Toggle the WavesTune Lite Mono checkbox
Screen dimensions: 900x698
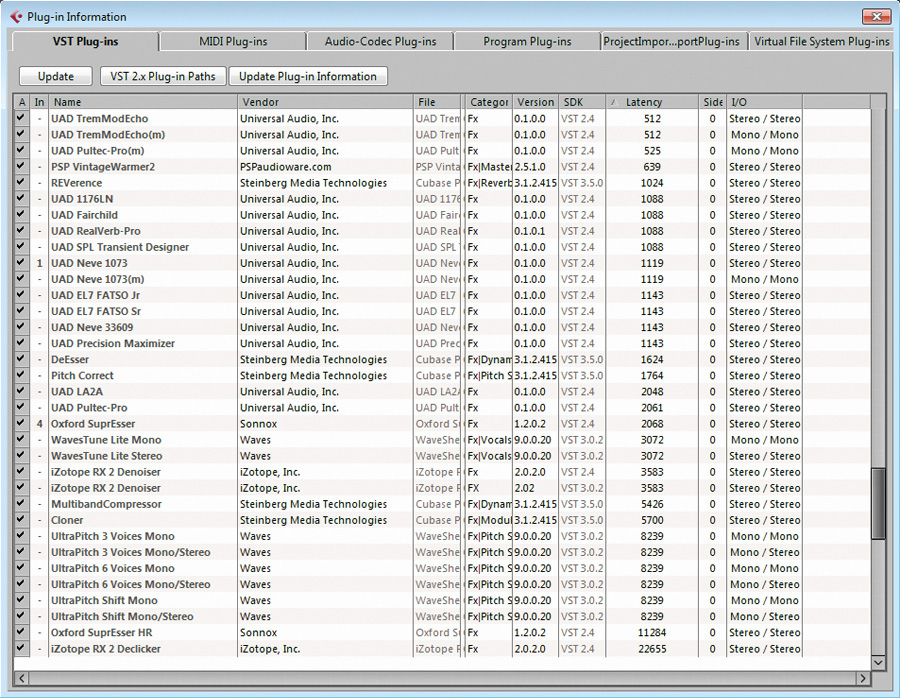(x=21, y=440)
